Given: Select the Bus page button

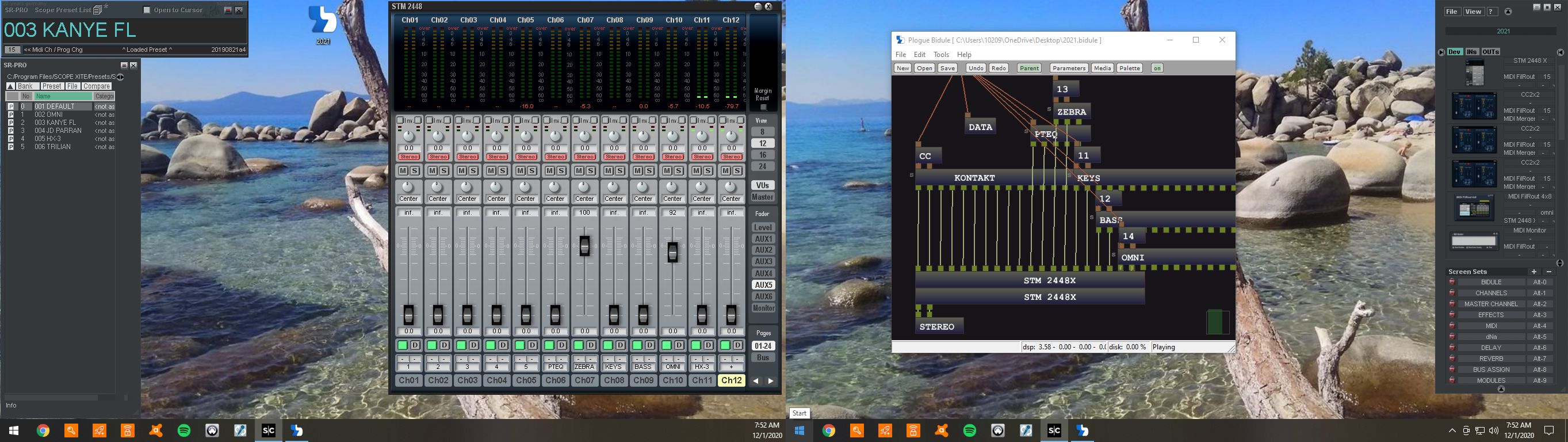Looking at the screenshot, I should coord(763,357).
